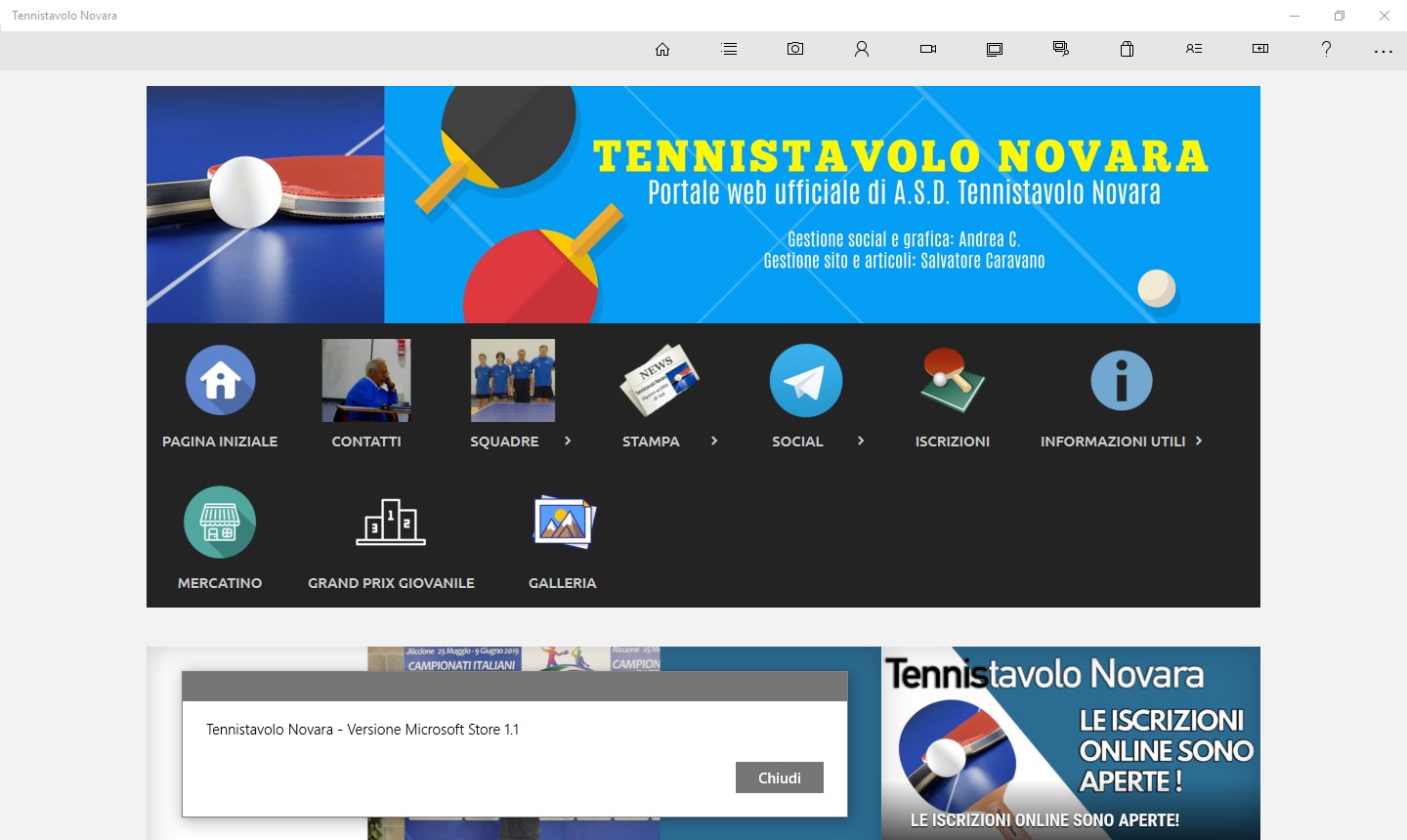Click the newspaper Stampa icon
The width and height of the screenshot is (1407, 840).
[660, 380]
